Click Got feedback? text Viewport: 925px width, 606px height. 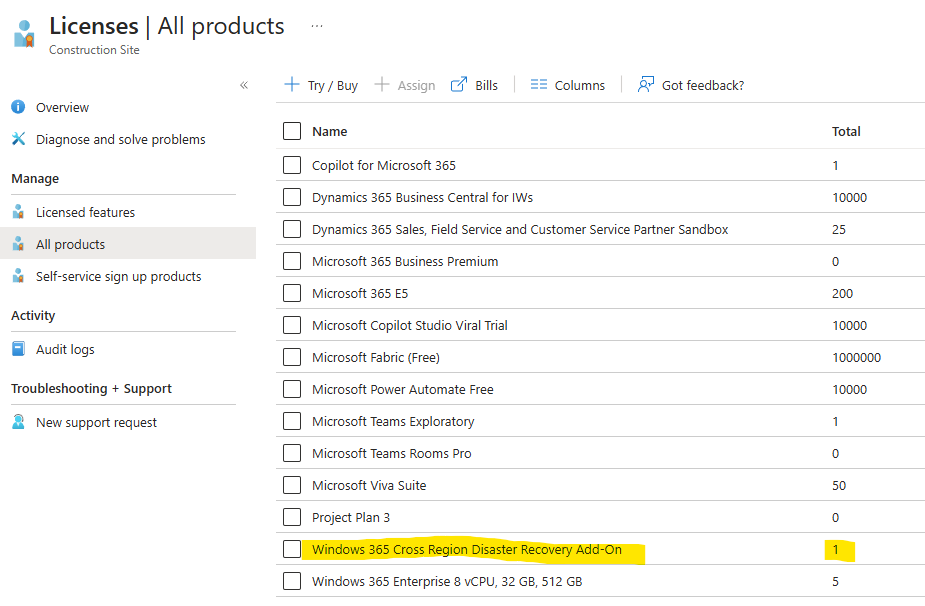click(703, 86)
